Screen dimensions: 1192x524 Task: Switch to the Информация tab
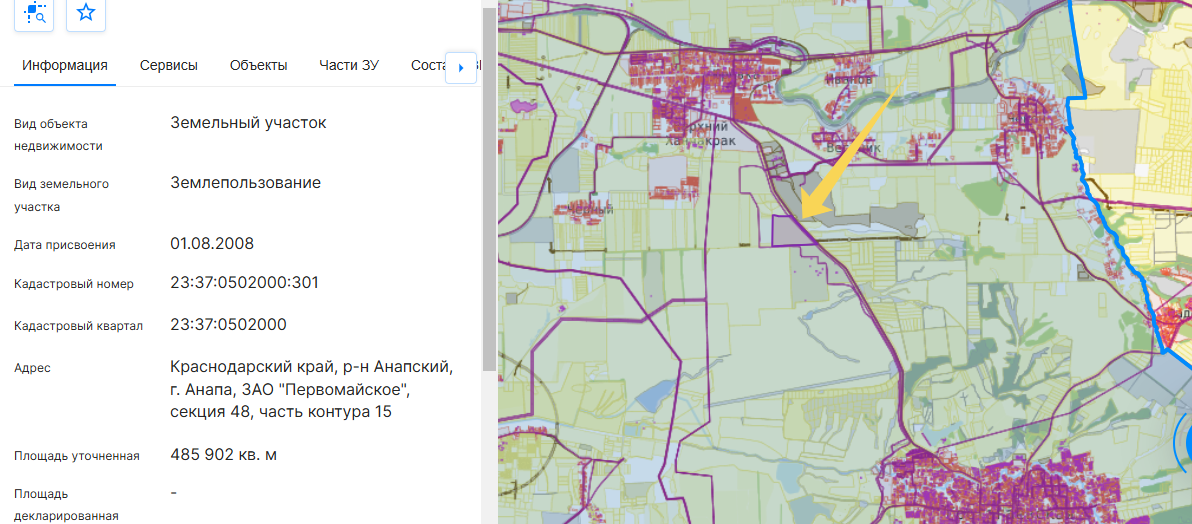click(65, 66)
